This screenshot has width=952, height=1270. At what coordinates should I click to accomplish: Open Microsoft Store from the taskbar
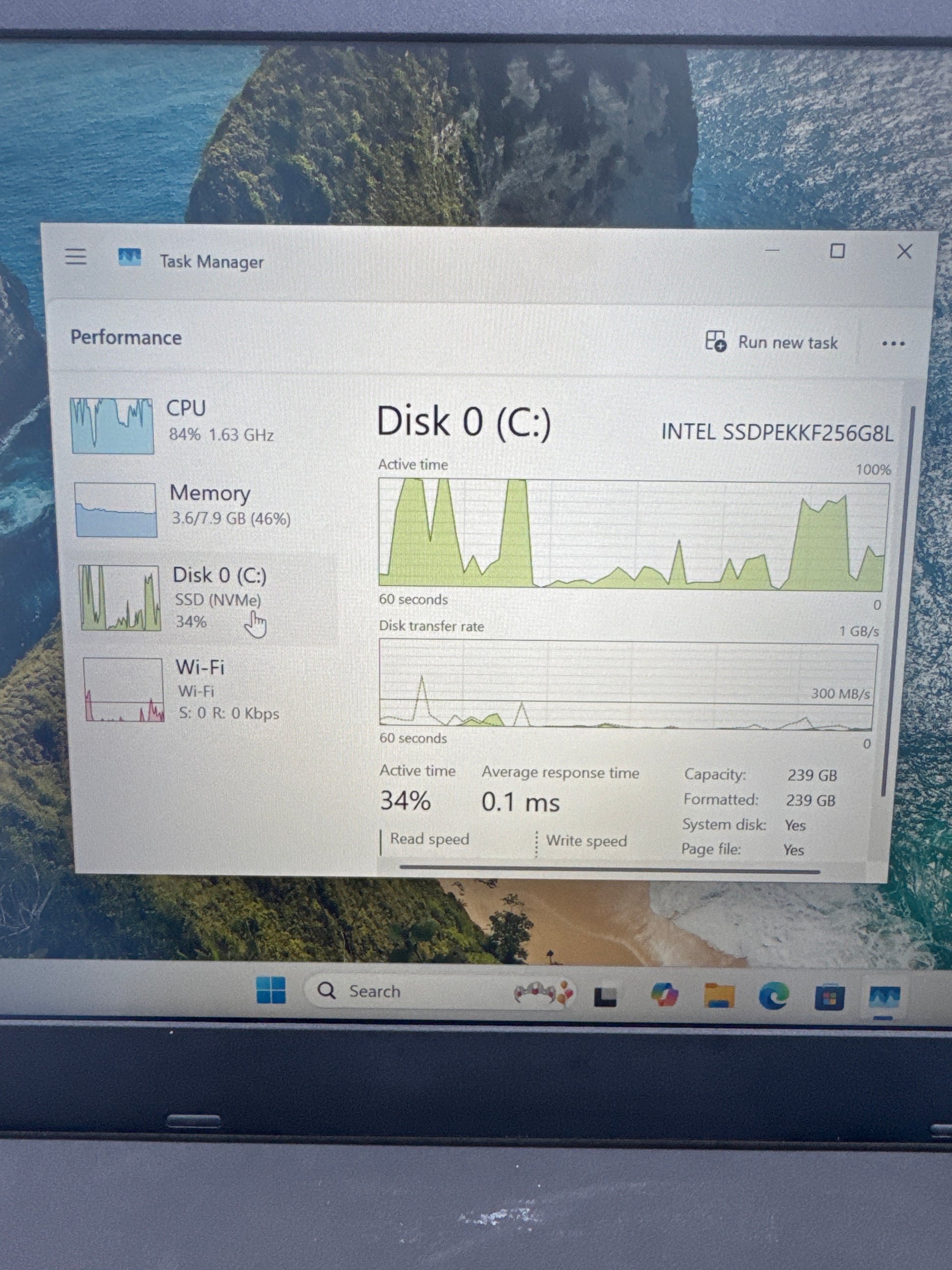pyautogui.click(x=829, y=998)
